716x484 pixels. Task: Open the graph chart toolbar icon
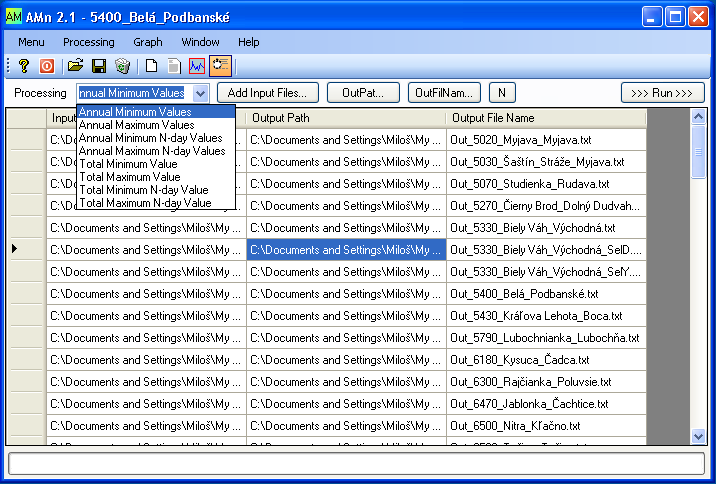pos(197,66)
